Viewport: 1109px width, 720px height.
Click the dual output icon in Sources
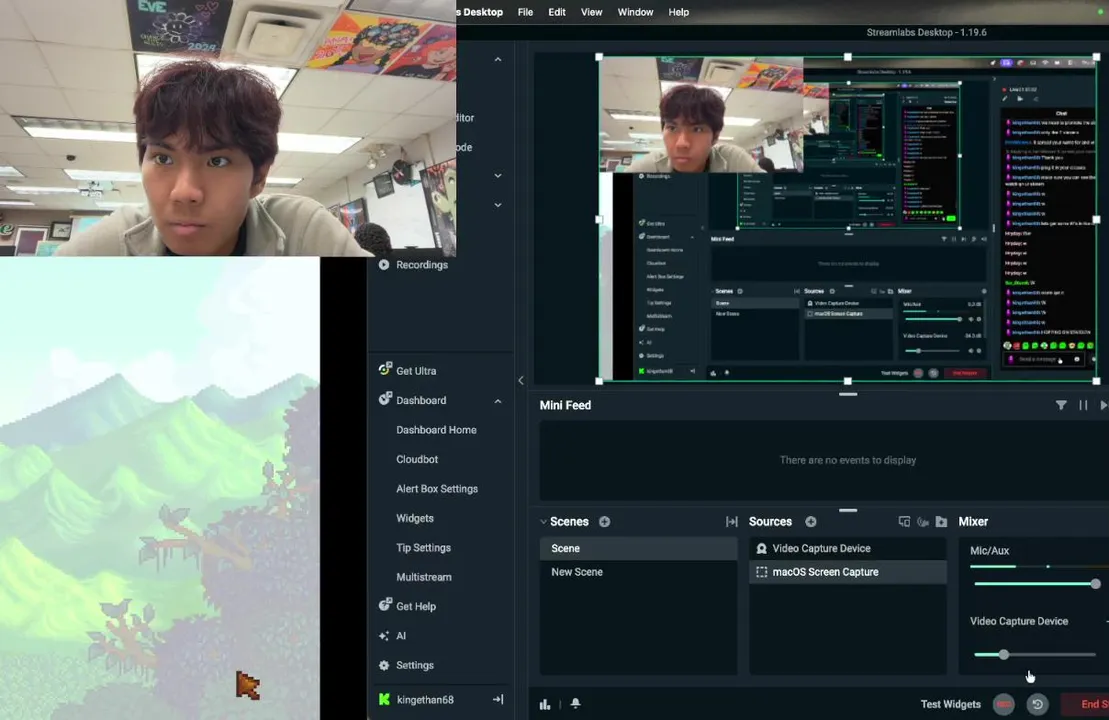pos(904,522)
